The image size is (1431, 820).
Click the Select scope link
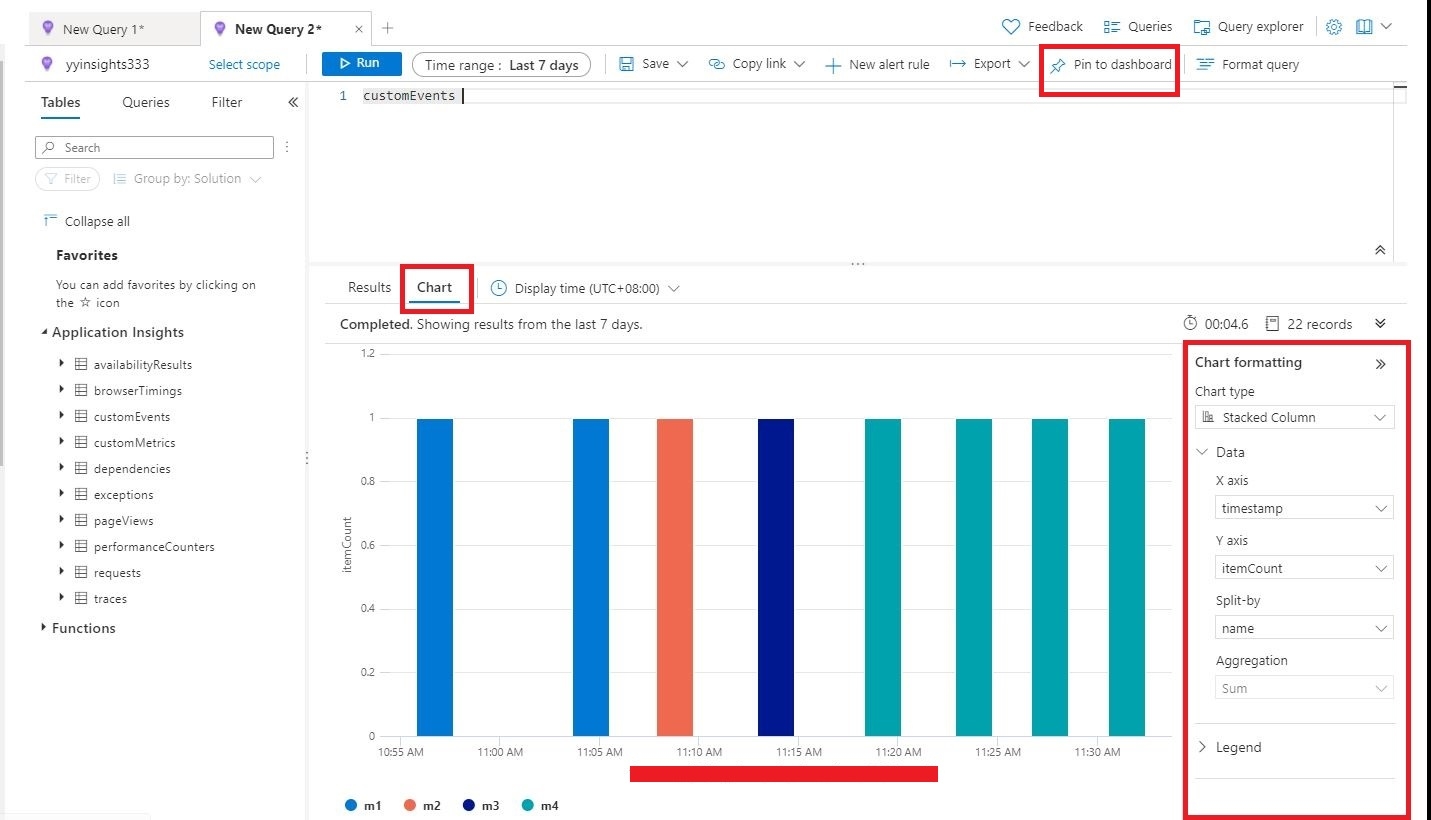tap(244, 64)
